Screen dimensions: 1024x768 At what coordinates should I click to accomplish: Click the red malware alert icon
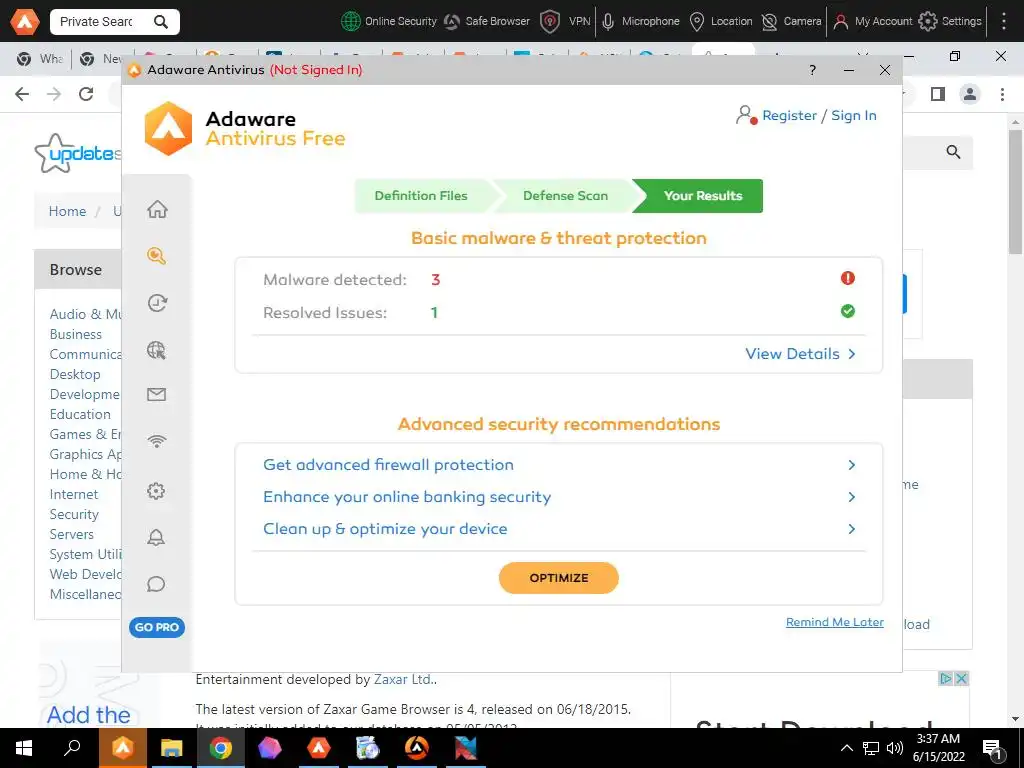pos(848,278)
